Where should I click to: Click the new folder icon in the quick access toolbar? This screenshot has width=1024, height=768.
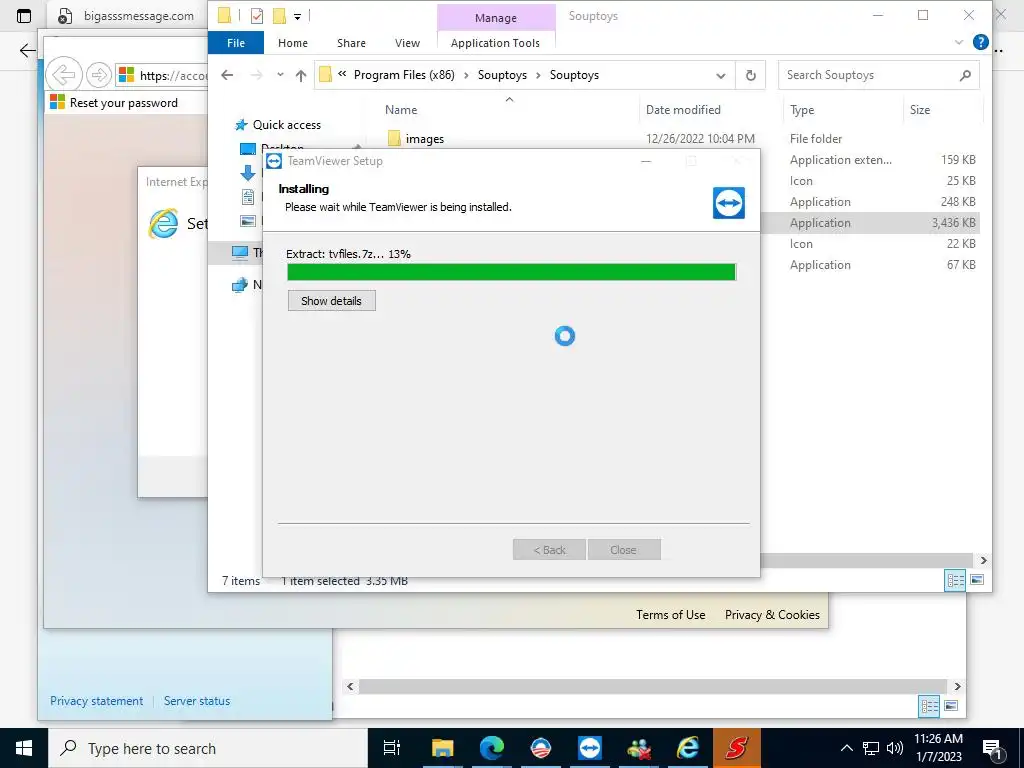[x=279, y=16]
